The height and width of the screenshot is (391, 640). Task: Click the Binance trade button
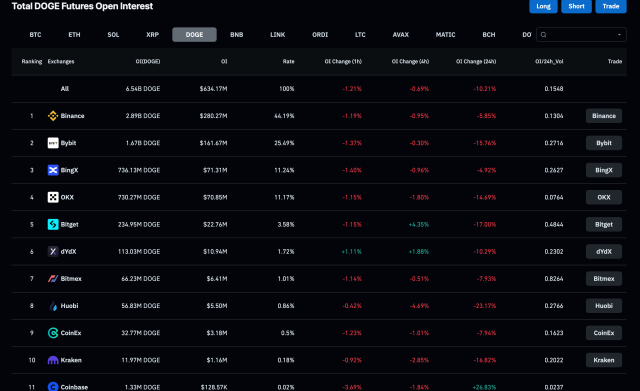[604, 116]
